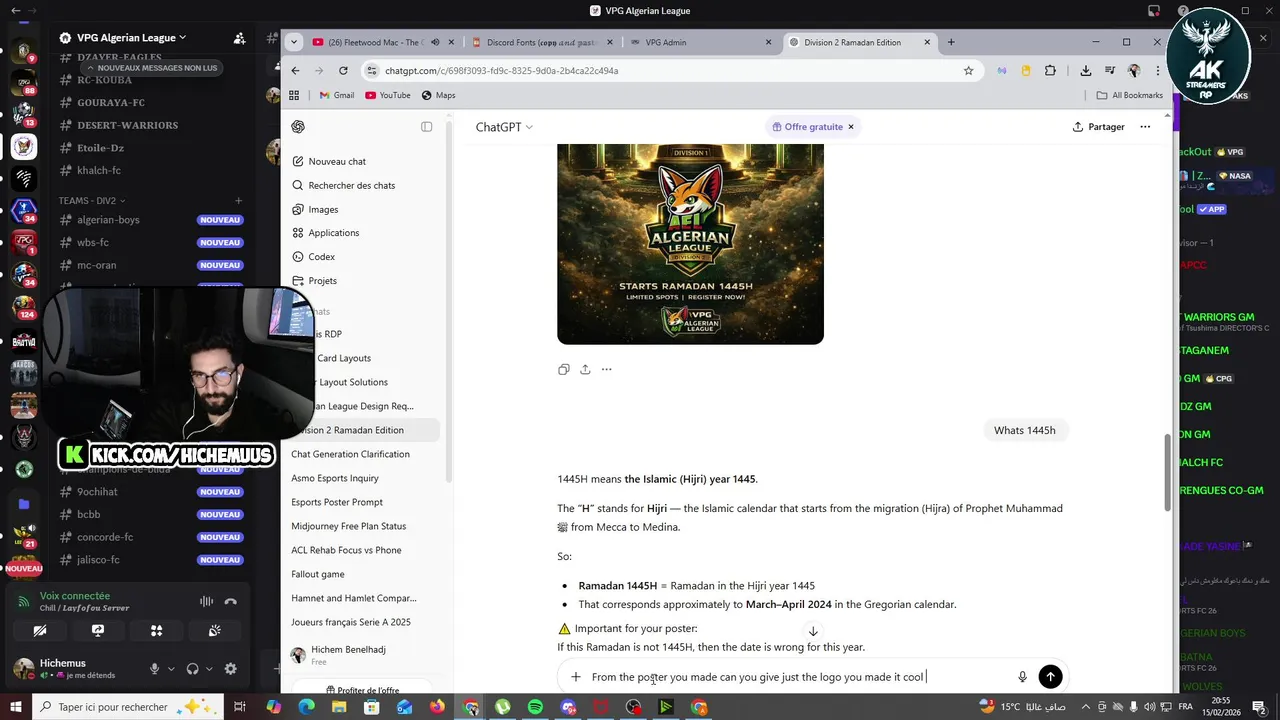Start a Nouveau chat
This screenshot has height=720, width=1280.
pyautogui.click(x=337, y=161)
